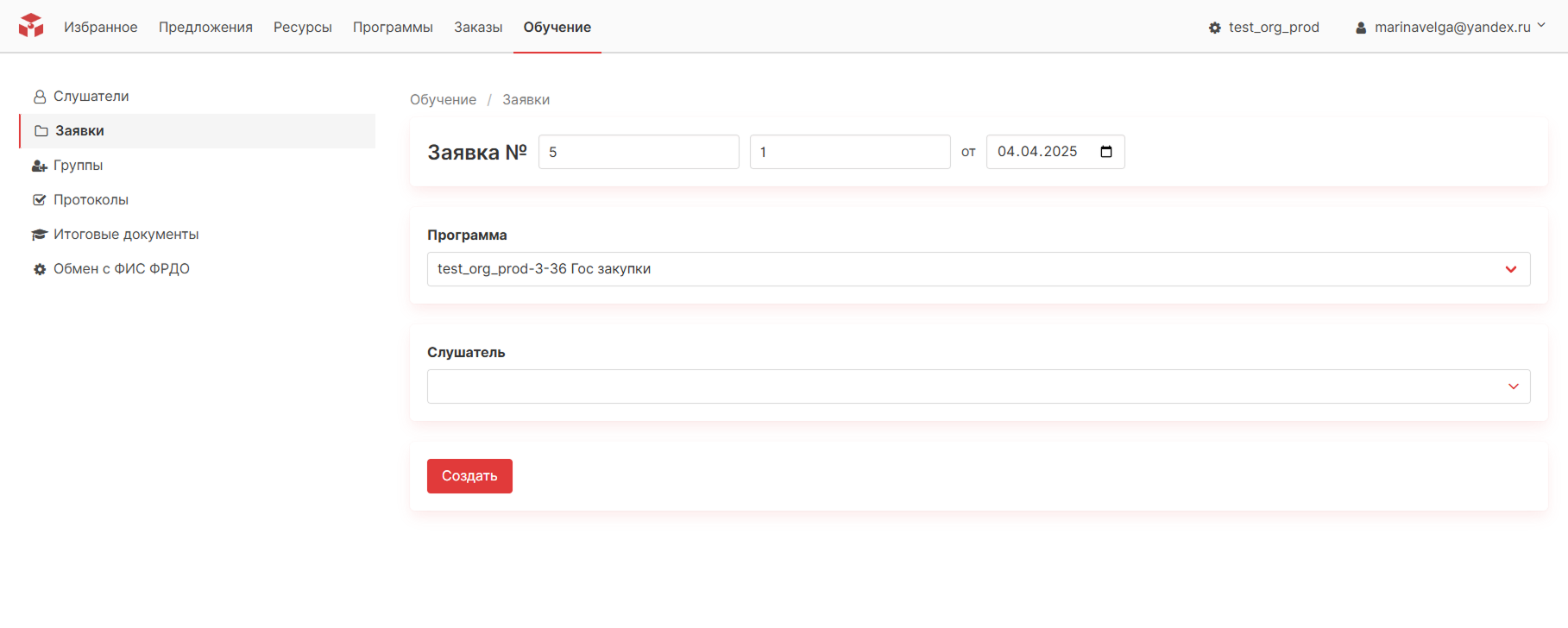
Task: Click the gear icon beside test_org_prod
Action: coord(1215,28)
